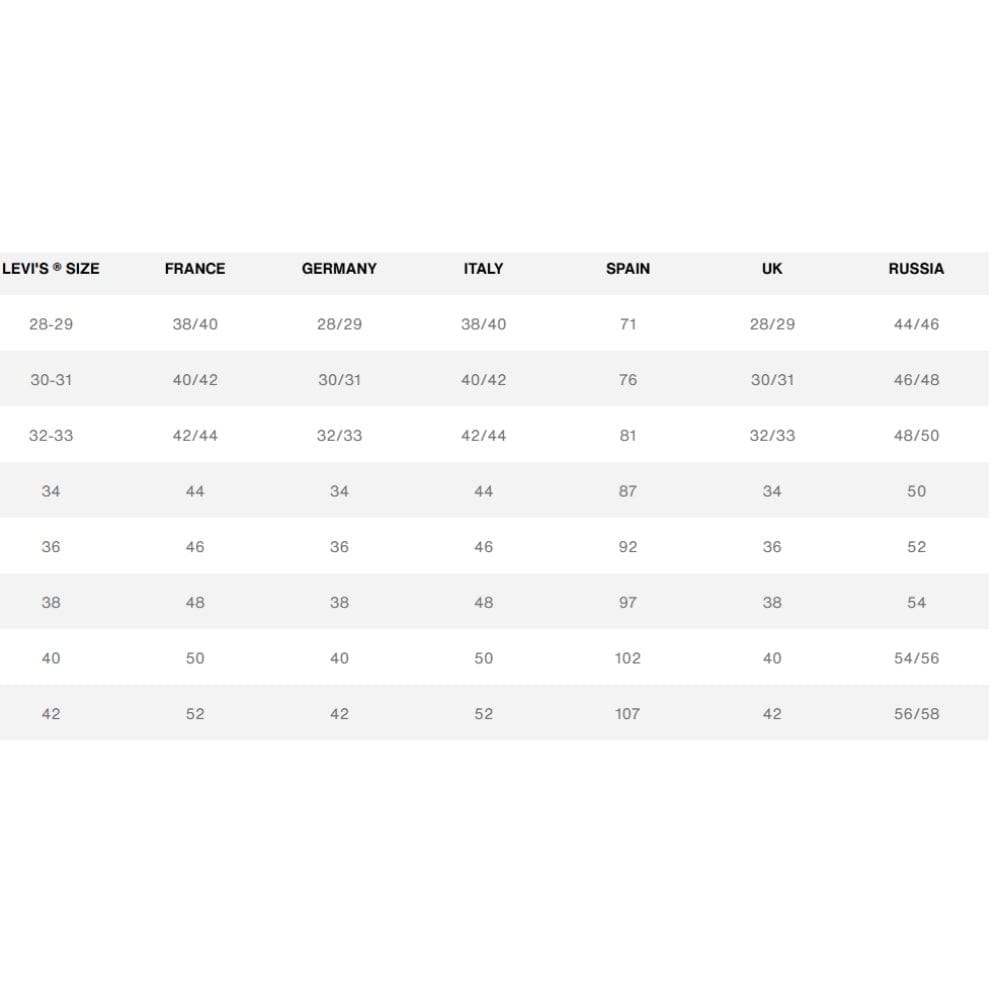Click the ITALY column header
This screenshot has width=1000, height=1000.
tap(483, 268)
